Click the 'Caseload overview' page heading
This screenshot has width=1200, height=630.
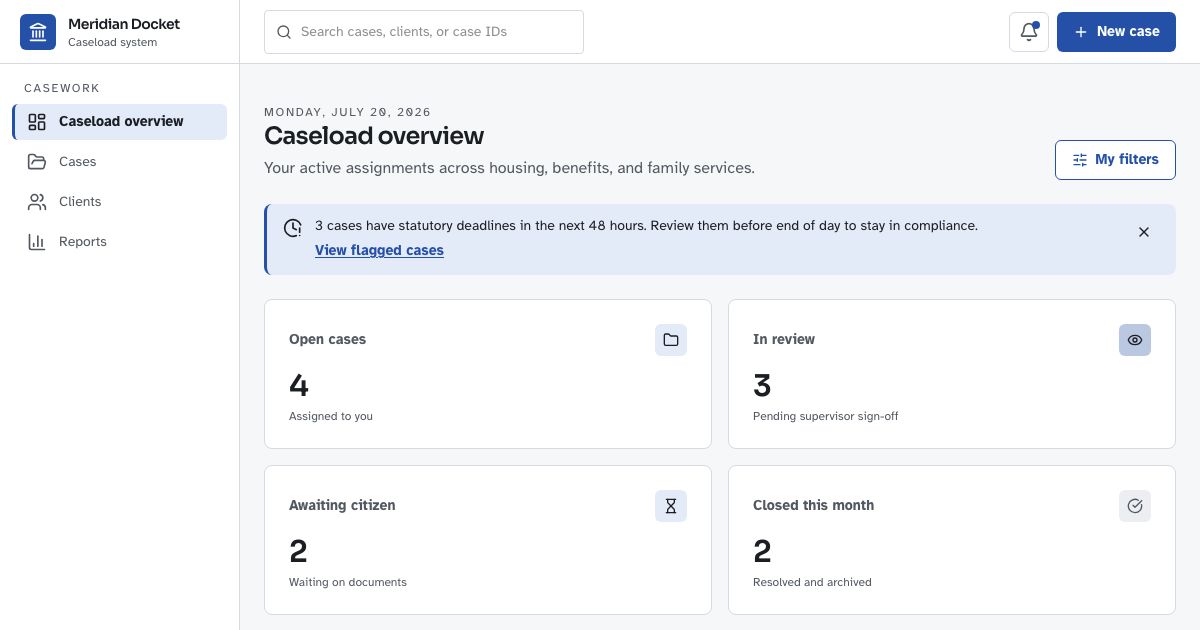point(374,136)
